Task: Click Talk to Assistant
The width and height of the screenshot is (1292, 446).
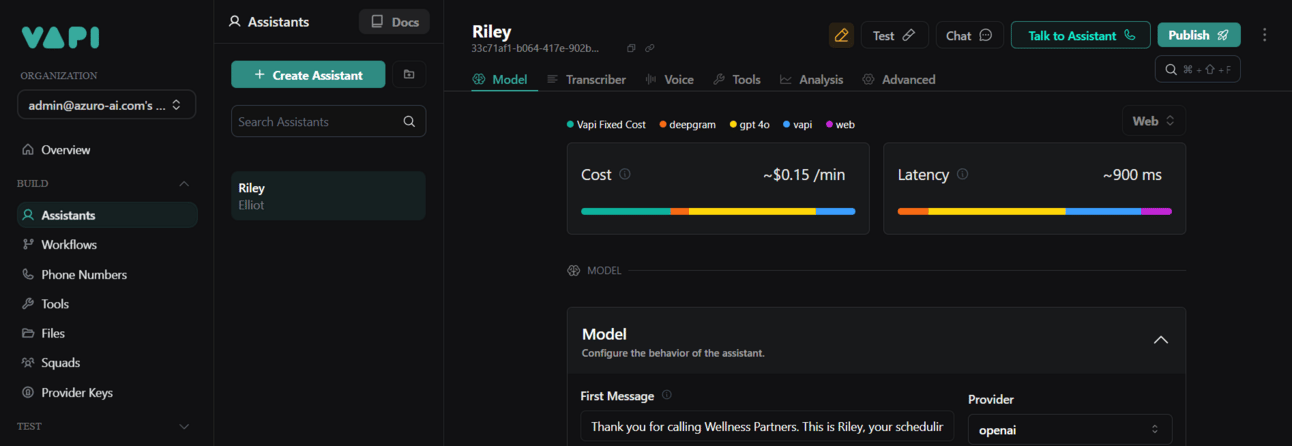Action: [x=1081, y=35]
